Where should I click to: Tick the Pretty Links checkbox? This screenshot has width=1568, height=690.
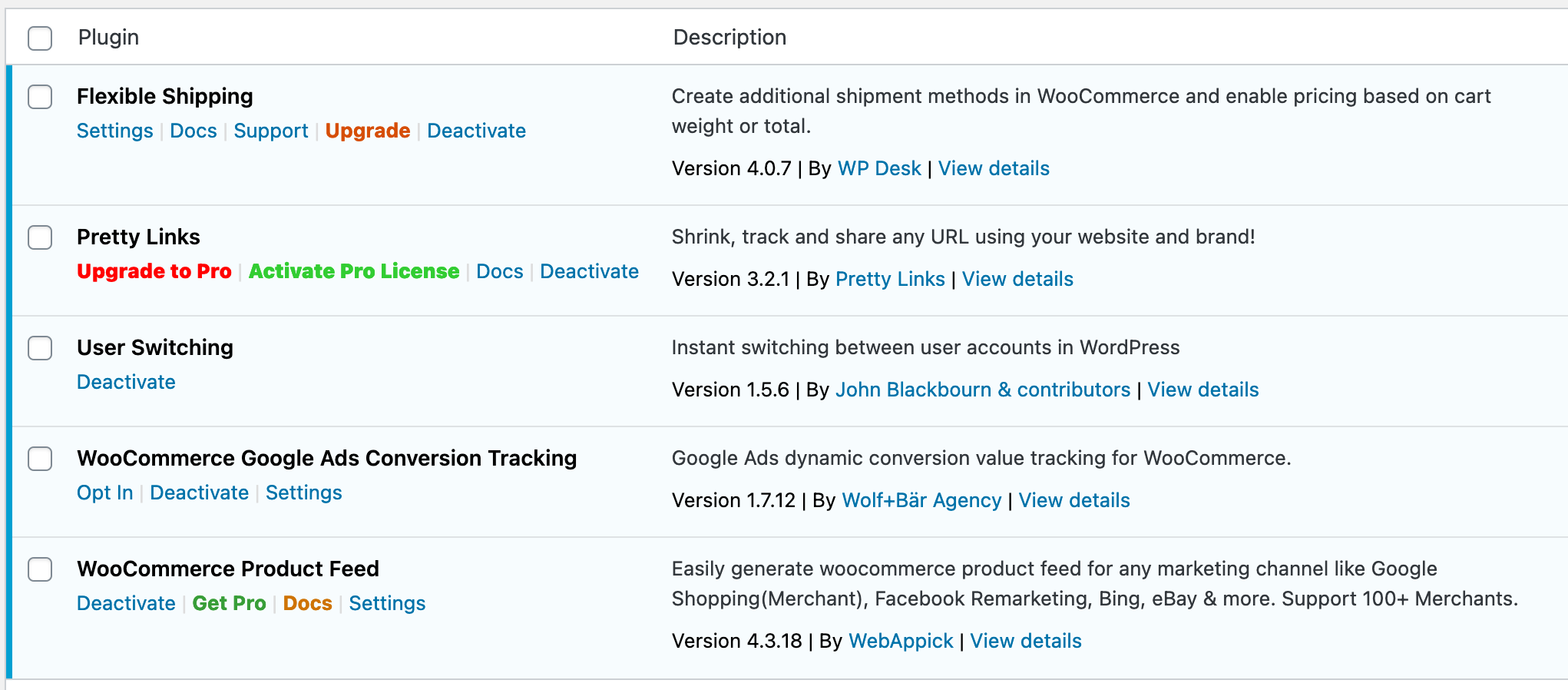coord(40,237)
